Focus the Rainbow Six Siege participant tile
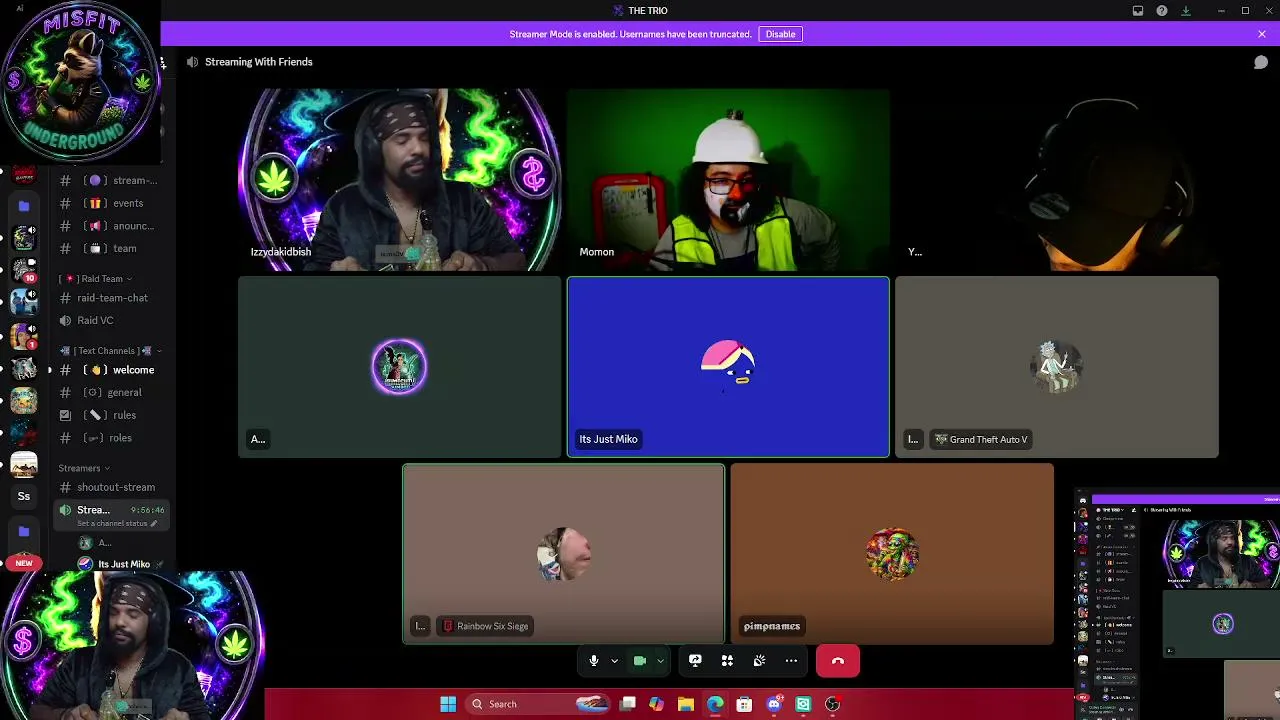This screenshot has width=1280, height=720. [564, 554]
